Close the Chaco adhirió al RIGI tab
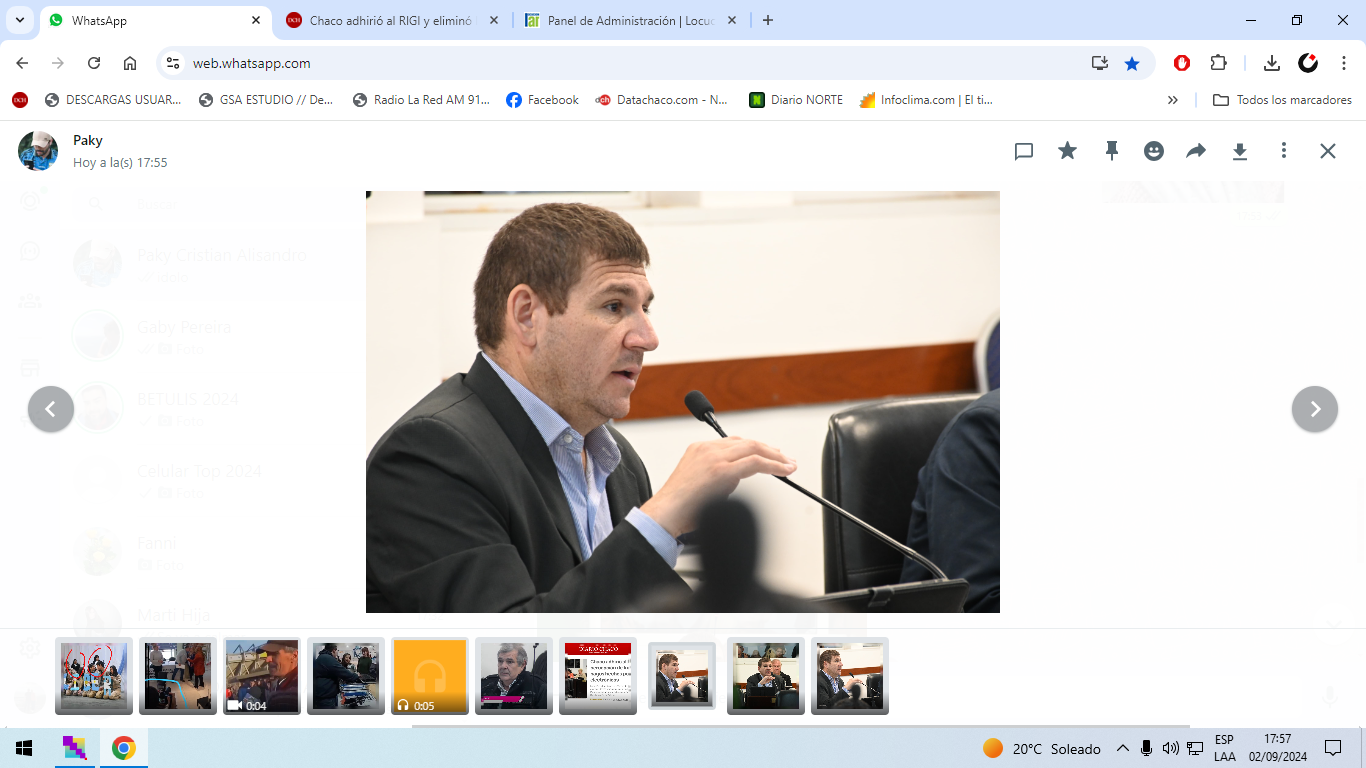Viewport: 1366px width, 768px height. (494, 20)
